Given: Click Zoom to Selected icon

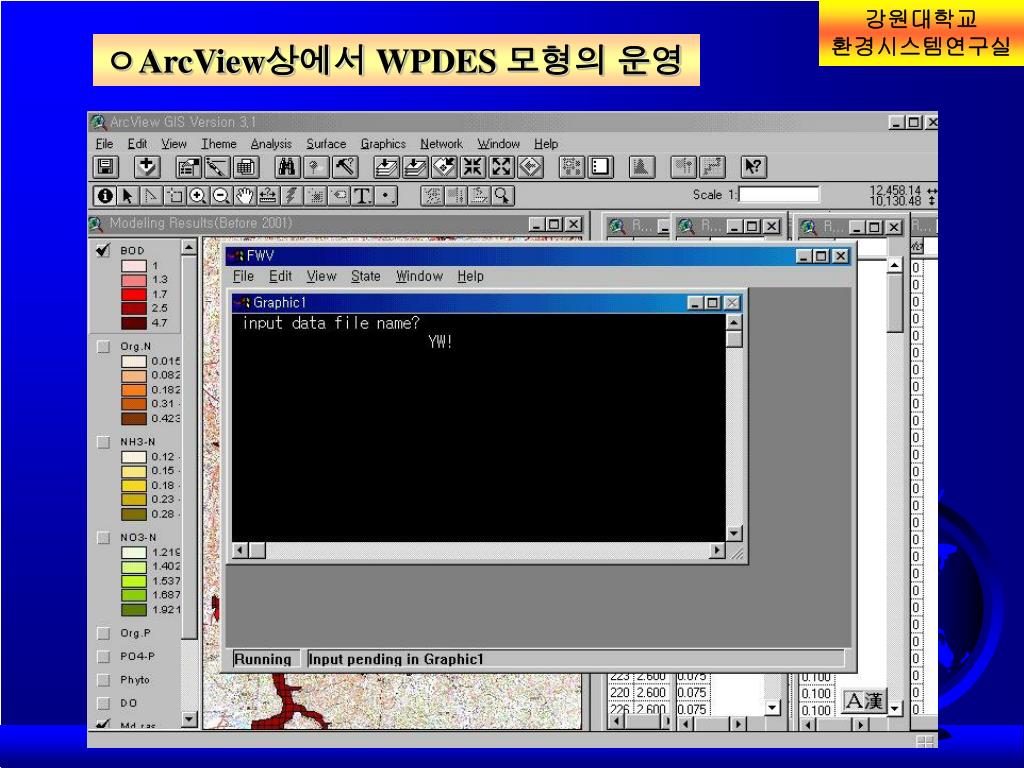Looking at the screenshot, I should 444,167.
